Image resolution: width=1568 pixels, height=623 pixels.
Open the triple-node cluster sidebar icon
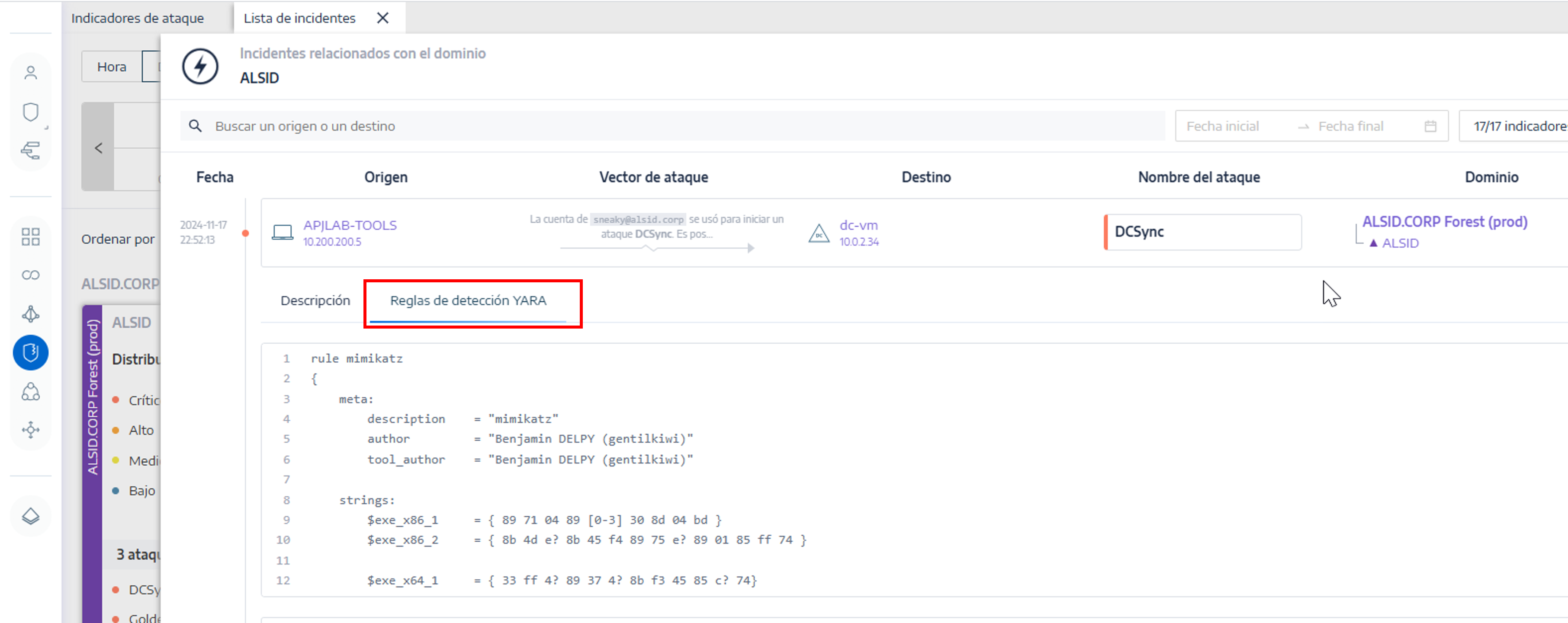pyautogui.click(x=30, y=391)
